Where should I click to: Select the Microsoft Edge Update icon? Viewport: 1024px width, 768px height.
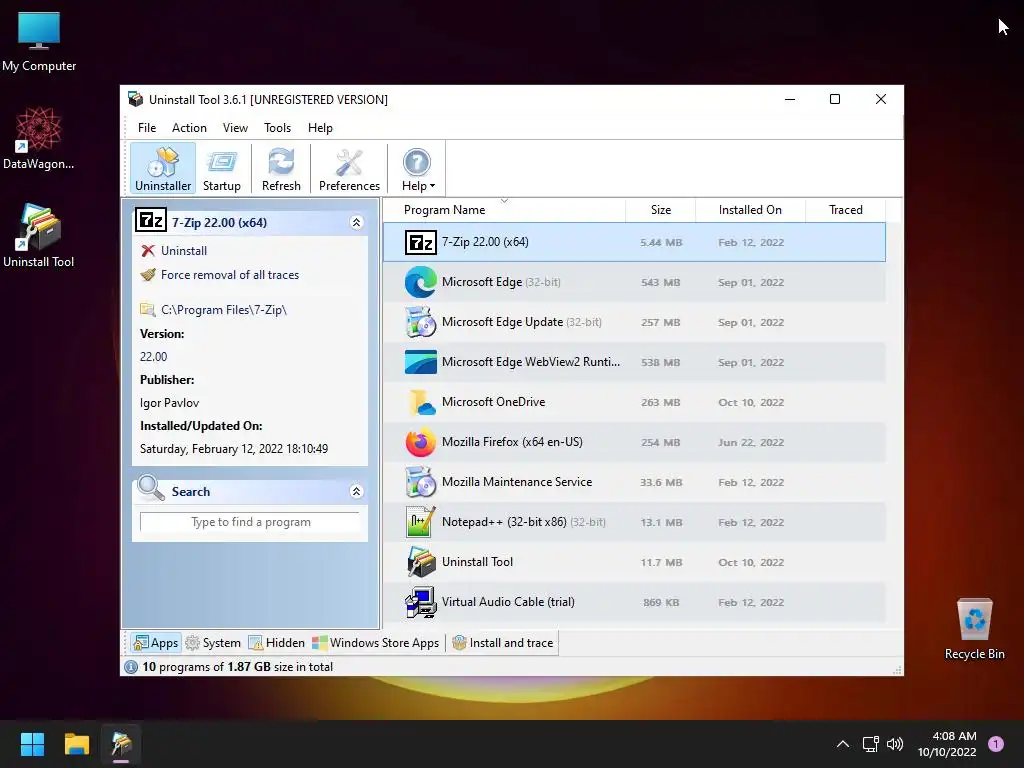(x=421, y=322)
